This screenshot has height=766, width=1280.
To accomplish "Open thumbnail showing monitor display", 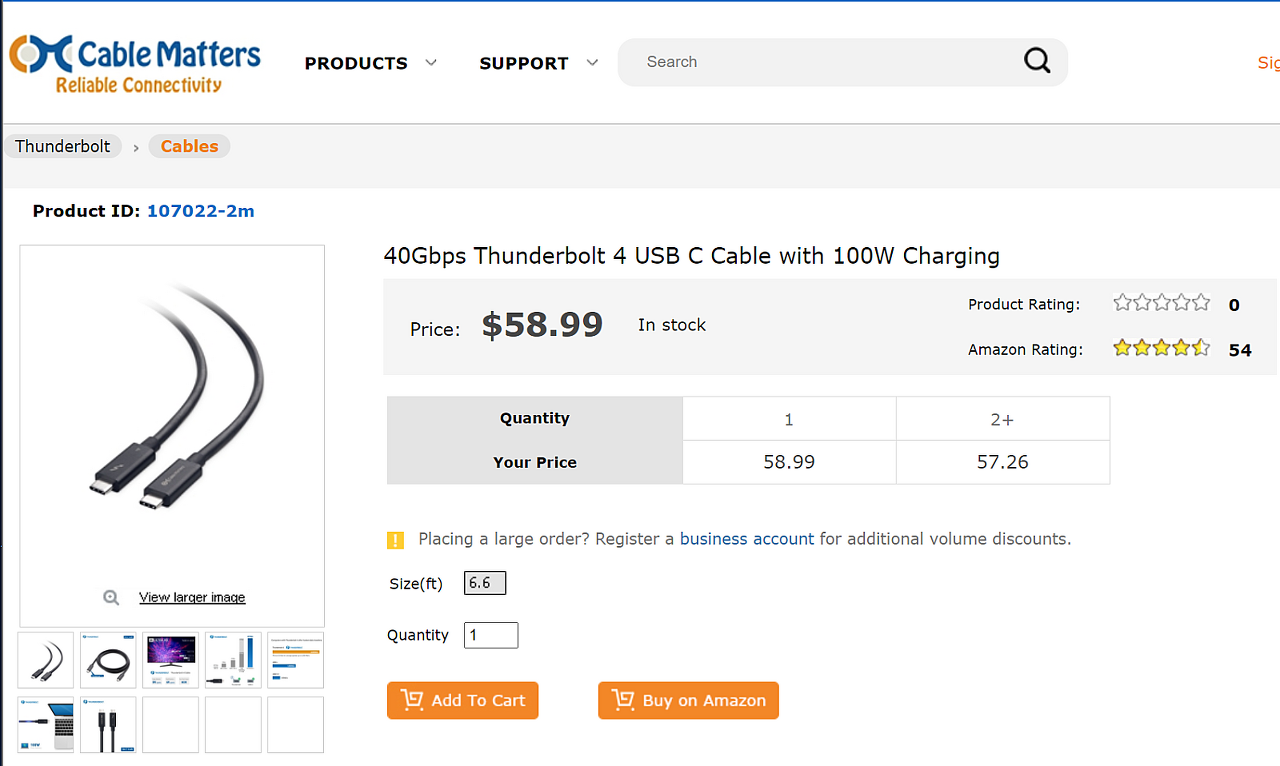I will (171, 660).
